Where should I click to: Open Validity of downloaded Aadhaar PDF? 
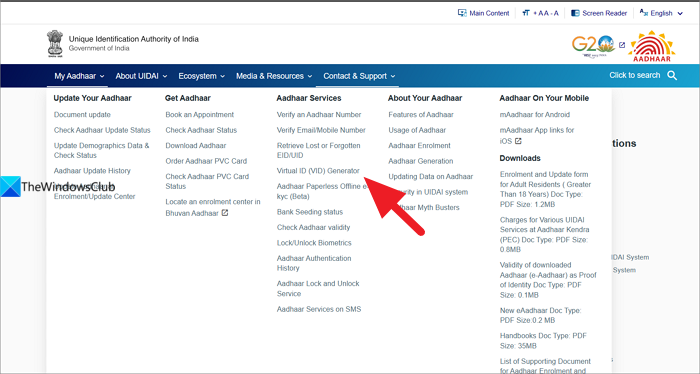[x=548, y=280]
